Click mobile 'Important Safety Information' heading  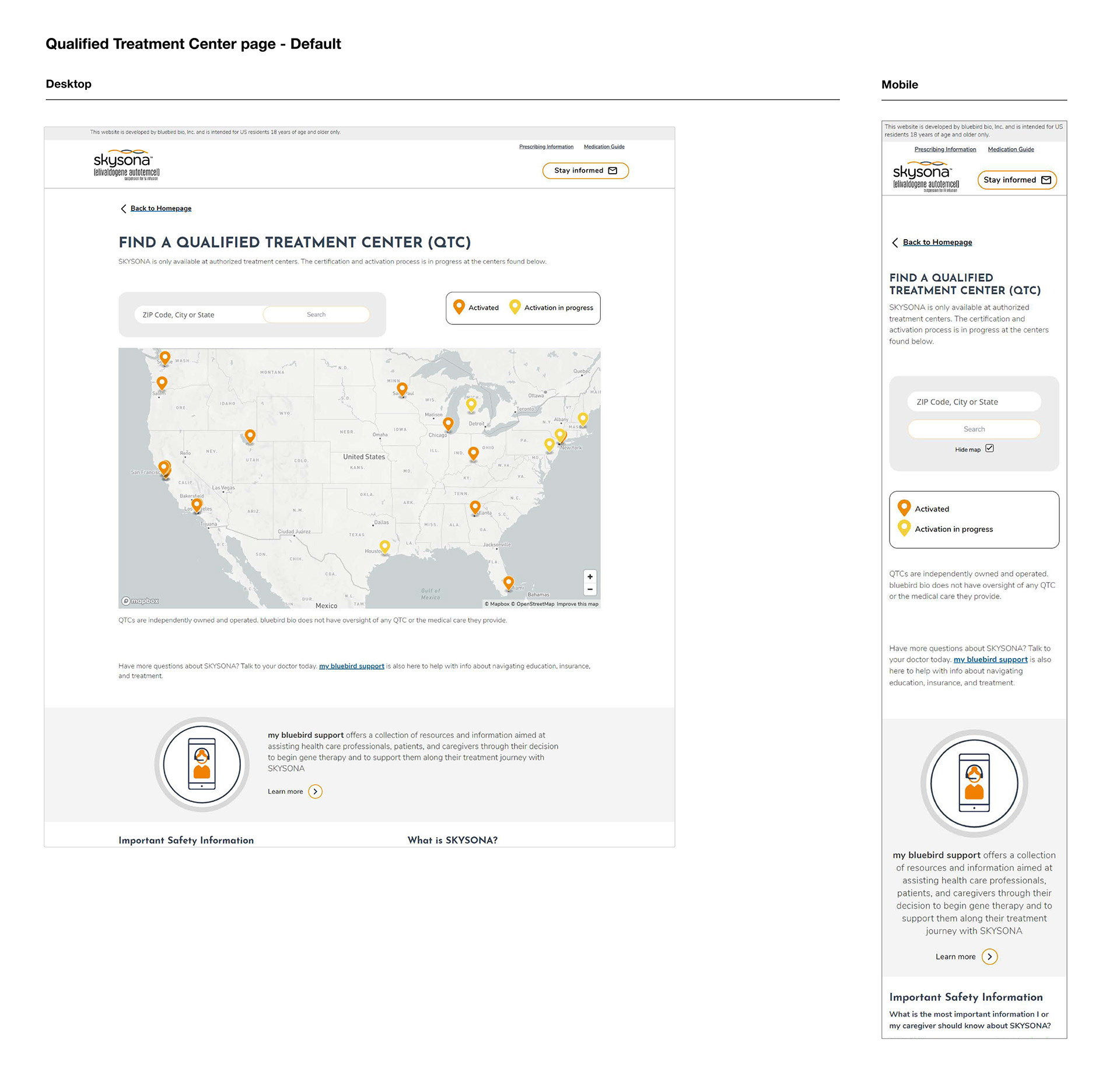coord(966,997)
